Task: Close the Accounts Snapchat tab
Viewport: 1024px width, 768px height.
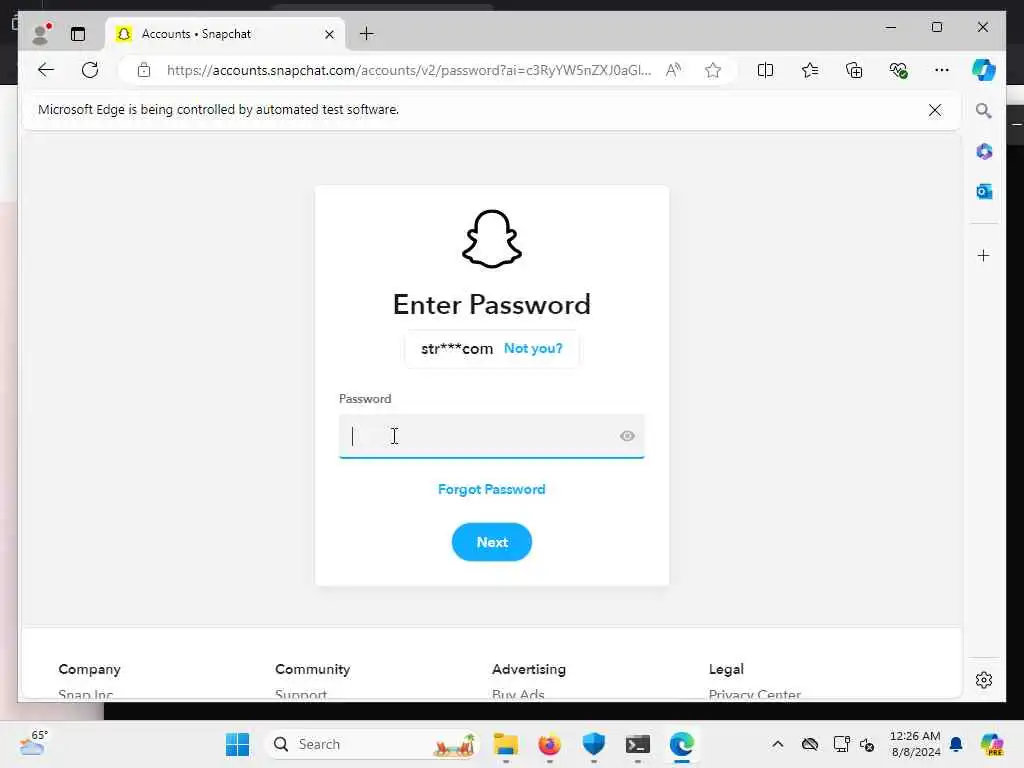Action: 330,35
